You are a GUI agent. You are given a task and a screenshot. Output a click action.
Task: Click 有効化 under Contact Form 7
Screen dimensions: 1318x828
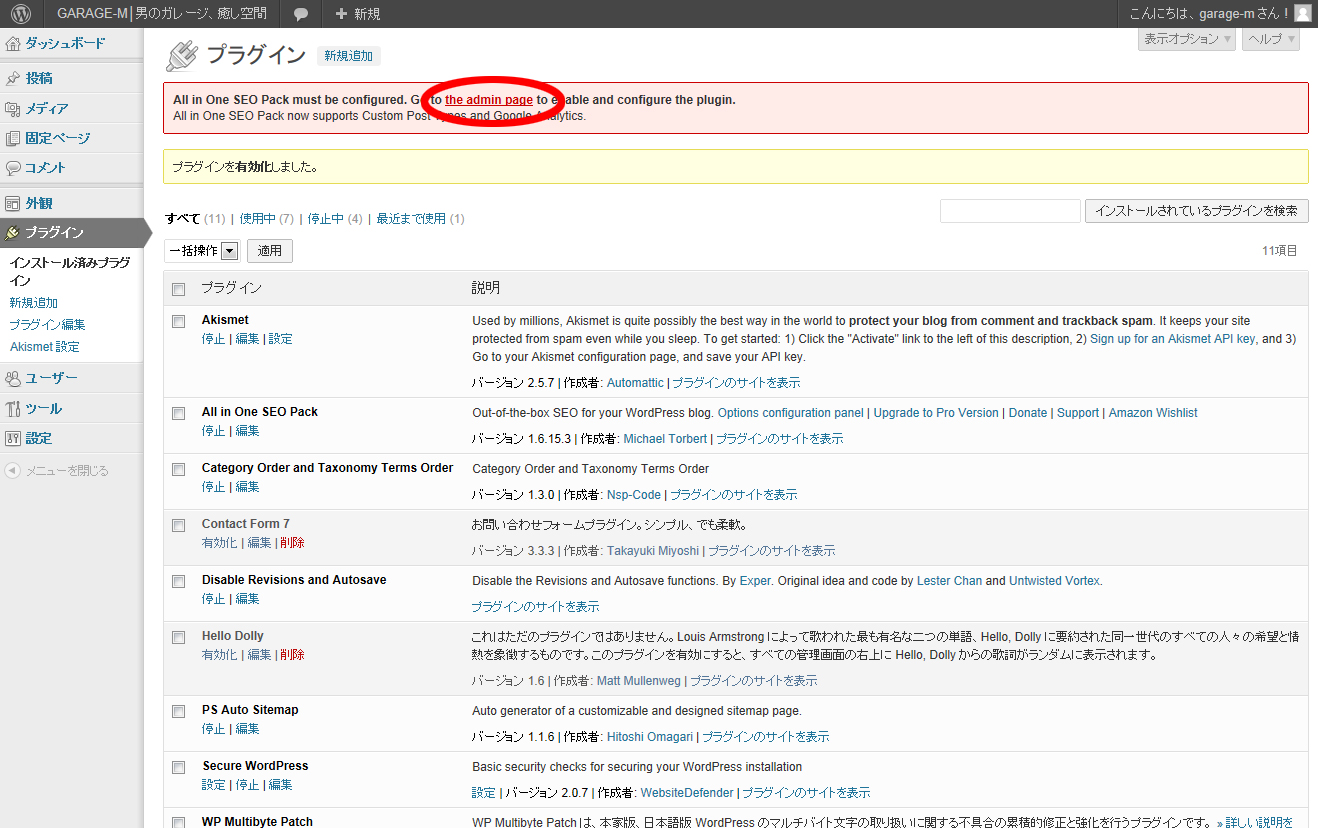tap(219, 543)
